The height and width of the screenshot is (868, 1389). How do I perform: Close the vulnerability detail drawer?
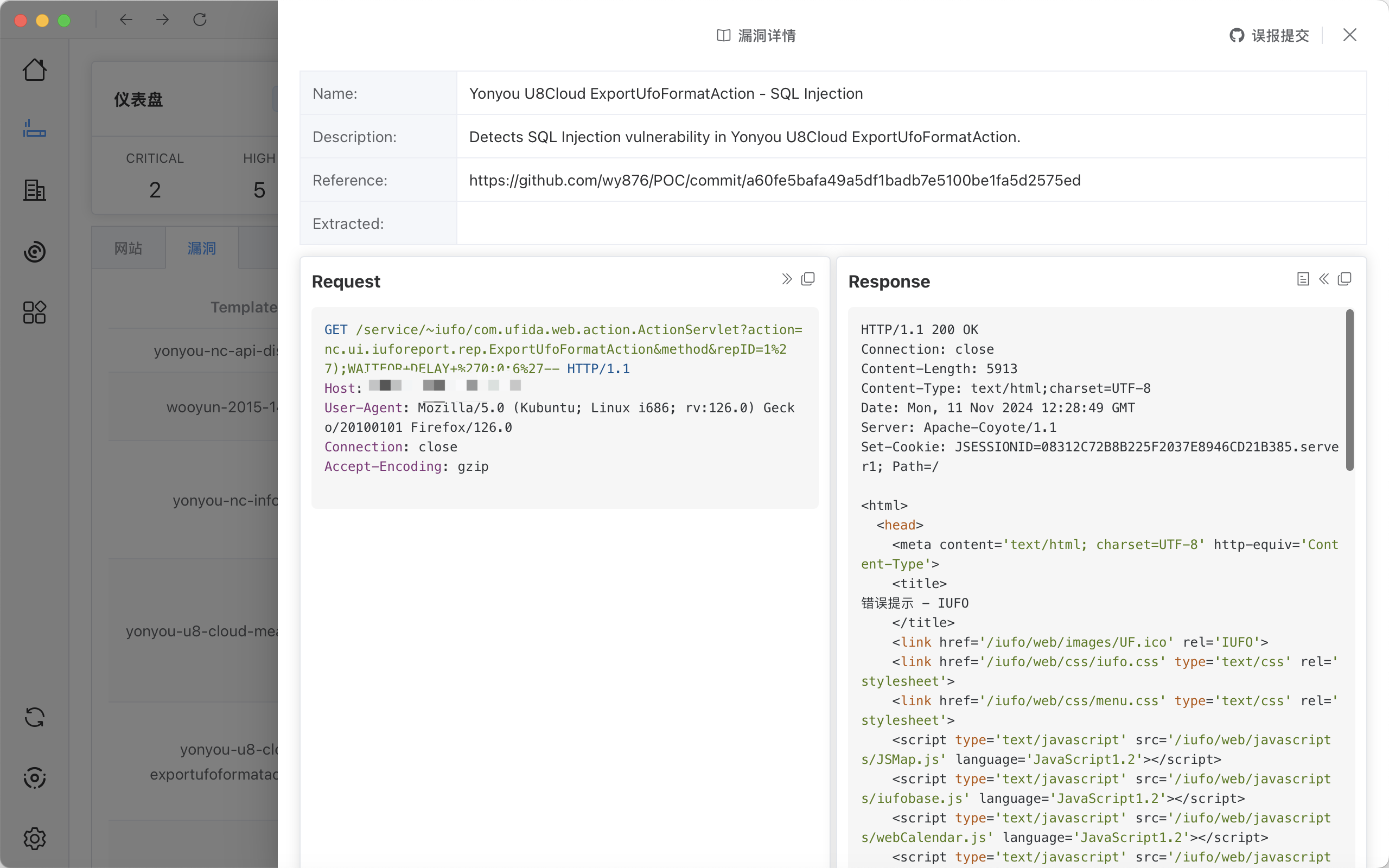tap(1349, 35)
